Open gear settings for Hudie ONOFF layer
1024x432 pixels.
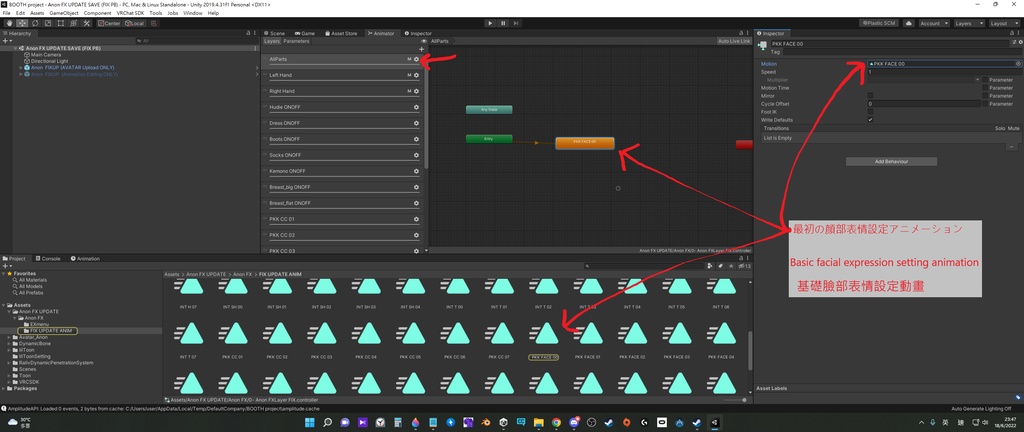(x=416, y=107)
